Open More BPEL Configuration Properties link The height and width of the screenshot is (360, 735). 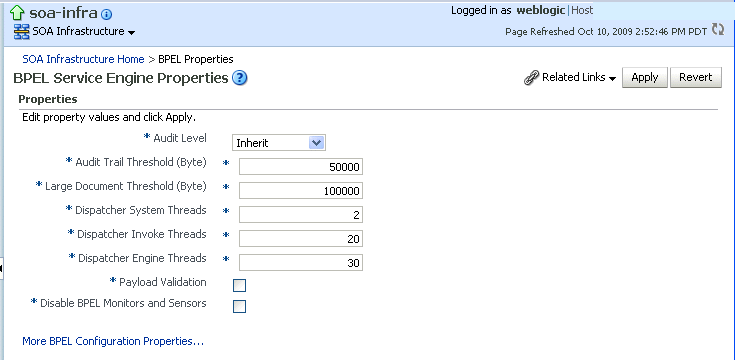[x=113, y=341]
